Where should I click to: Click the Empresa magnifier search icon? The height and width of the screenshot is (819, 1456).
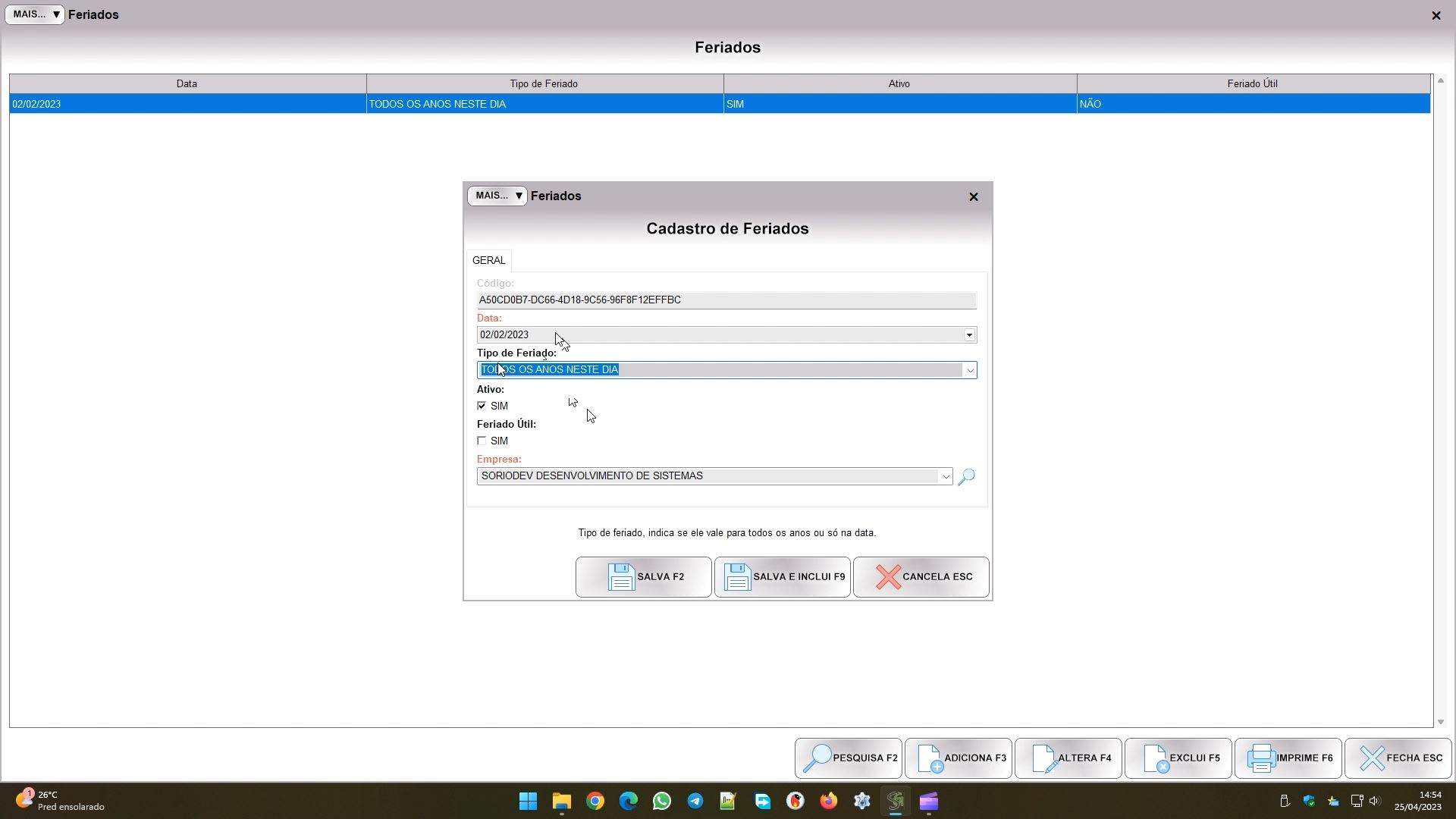(x=966, y=477)
